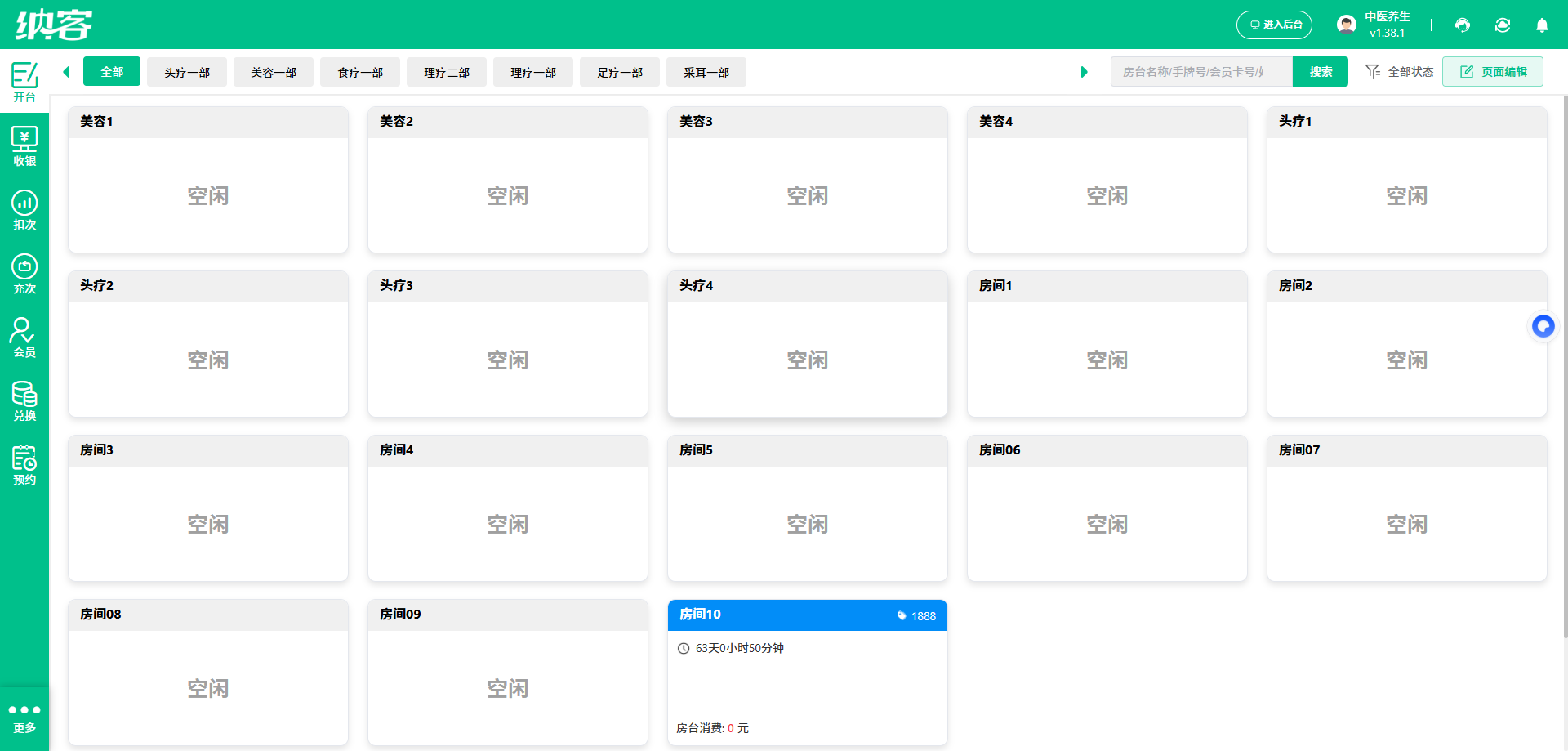Click the 中医养生 account name
The image size is (1568, 751).
(x=1388, y=16)
